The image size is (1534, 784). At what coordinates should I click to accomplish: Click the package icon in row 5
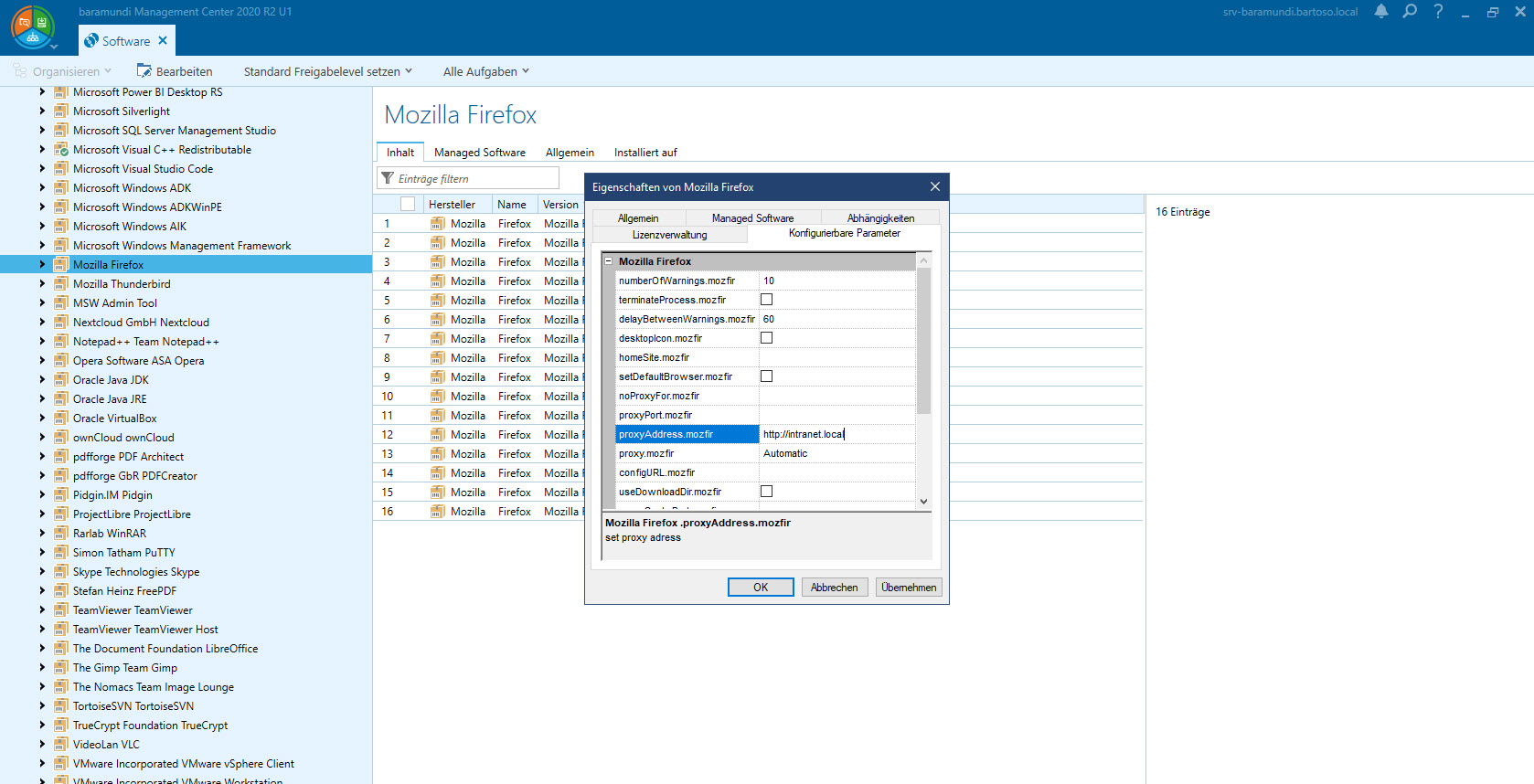[x=438, y=301]
